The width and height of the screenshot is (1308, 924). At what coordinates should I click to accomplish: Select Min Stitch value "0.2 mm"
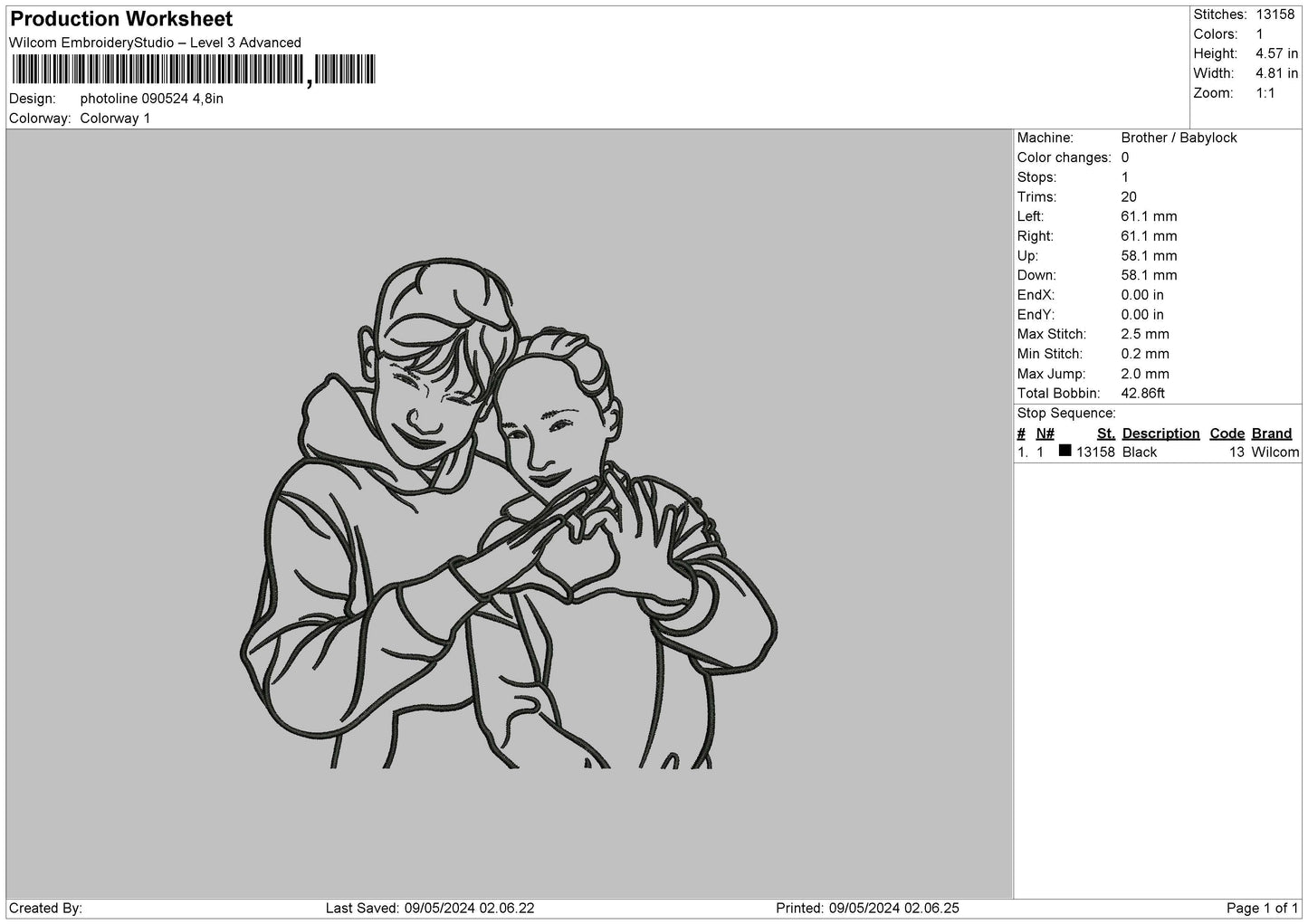tap(1145, 354)
